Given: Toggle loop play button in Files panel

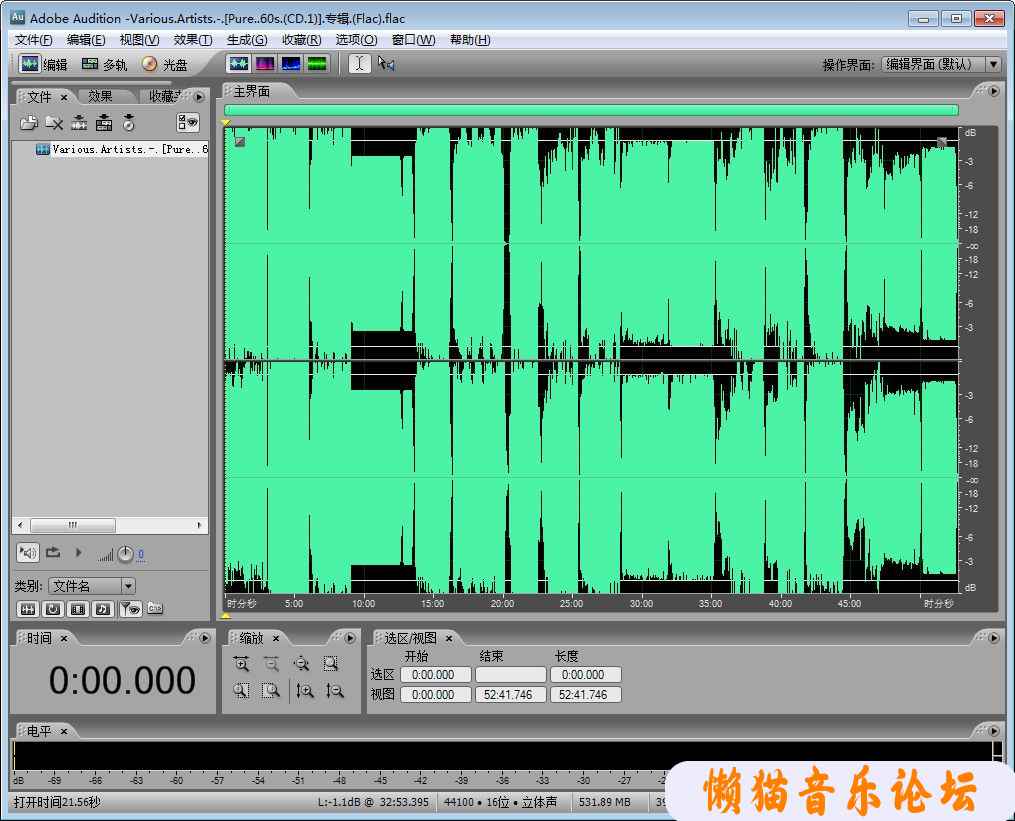Looking at the screenshot, I should [x=53, y=553].
